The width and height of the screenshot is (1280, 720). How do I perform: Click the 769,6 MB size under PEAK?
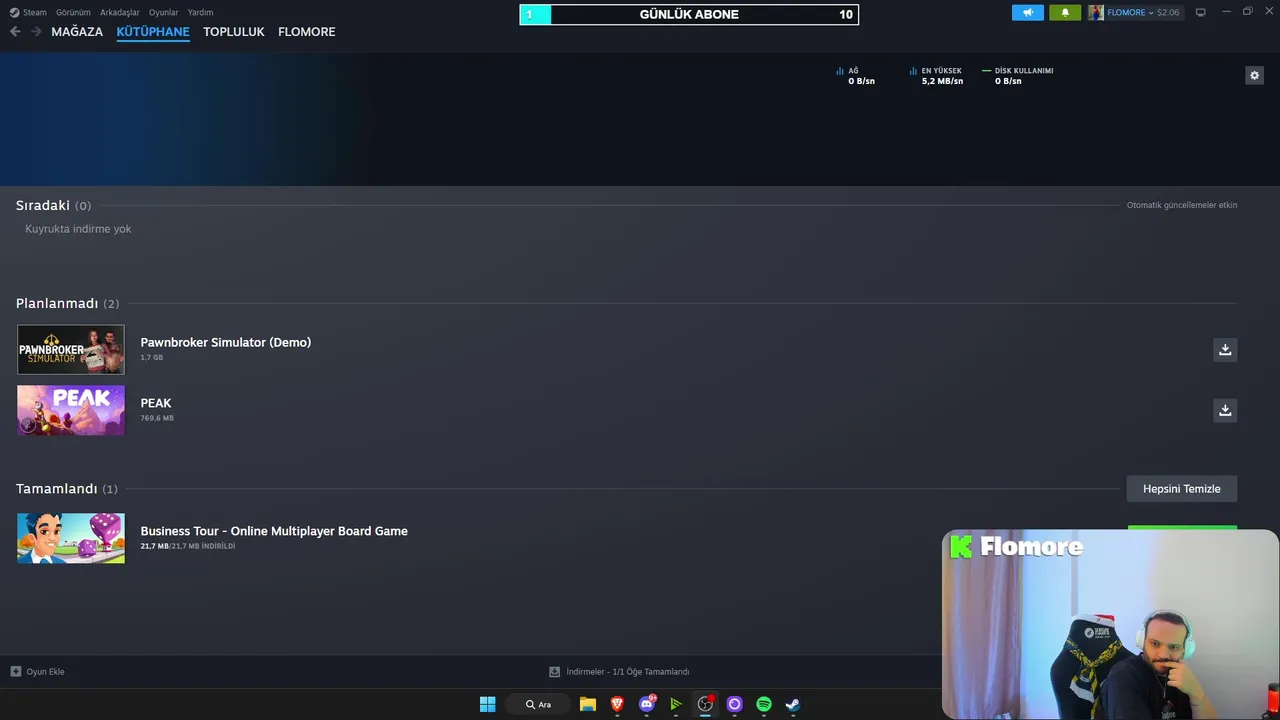coord(157,418)
